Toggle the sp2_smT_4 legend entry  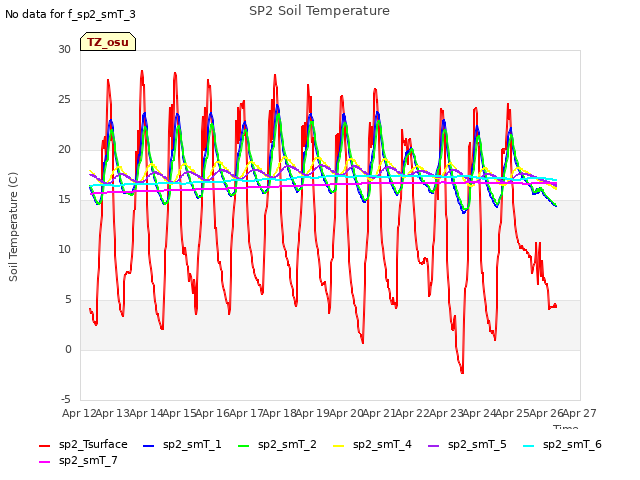click(x=372, y=444)
